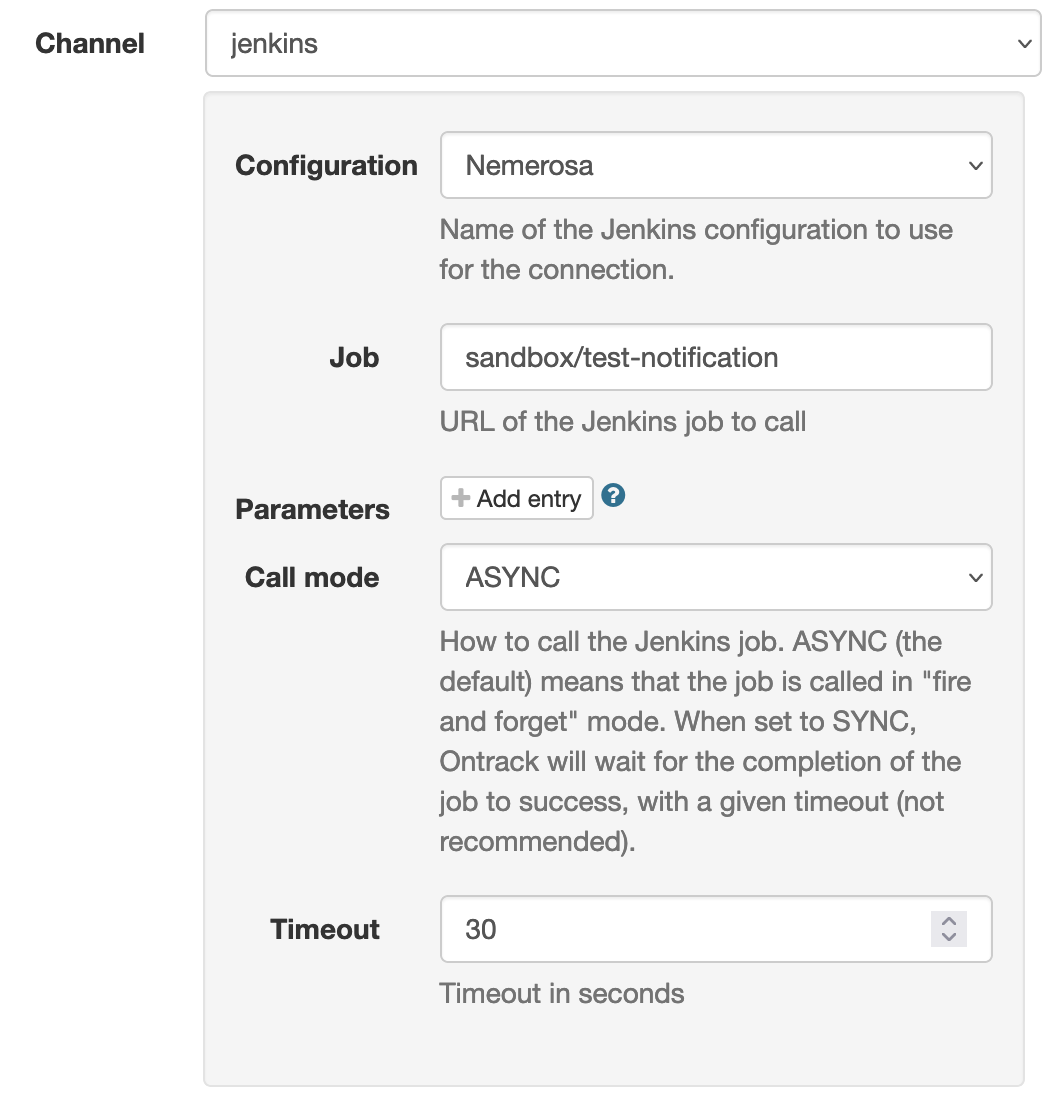Click the Call mode label
Image resolution: width=1048 pixels, height=1114 pixels.
312,577
